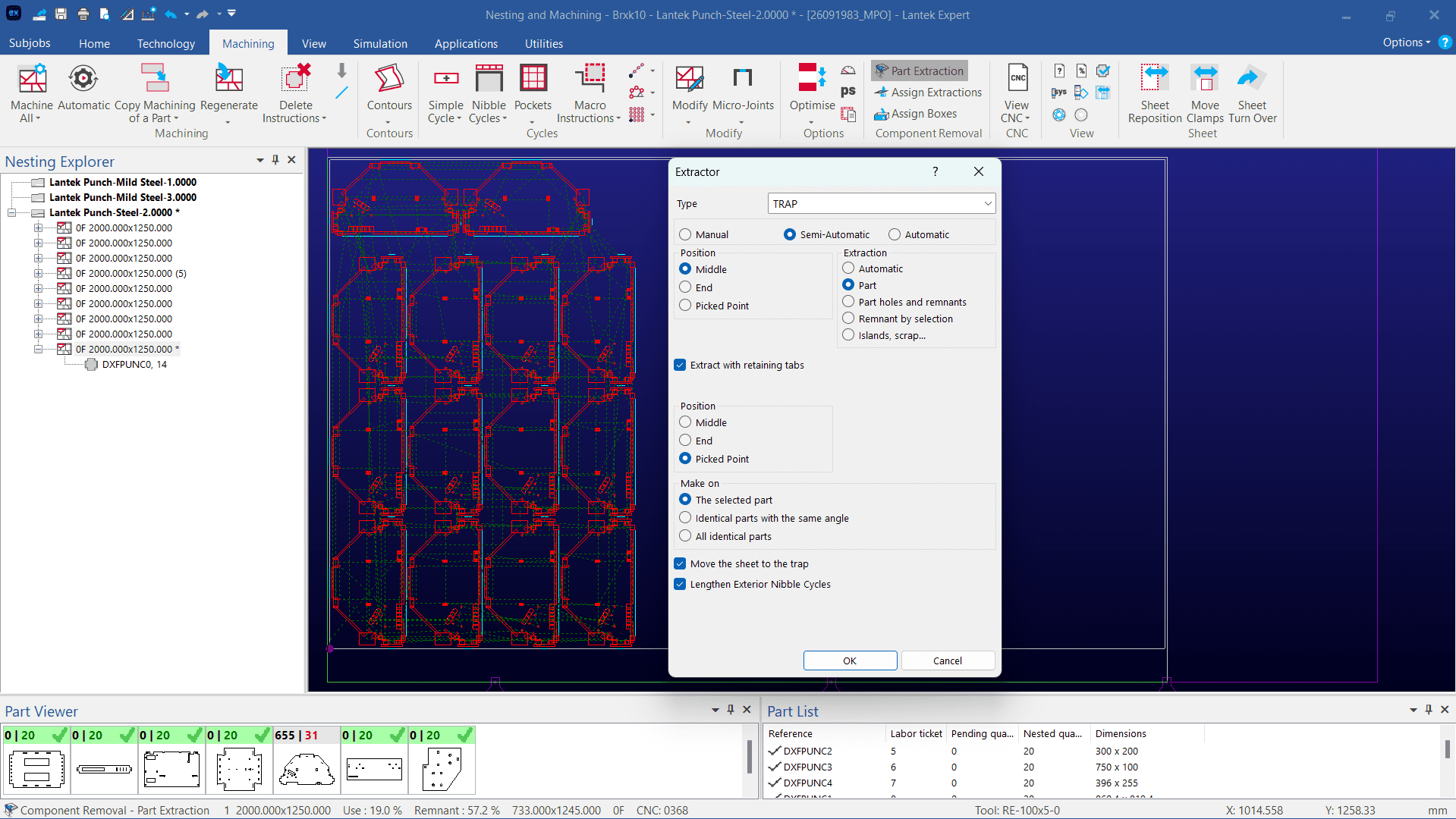Select the 655 | 31 part thumbnail

[x=307, y=767]
